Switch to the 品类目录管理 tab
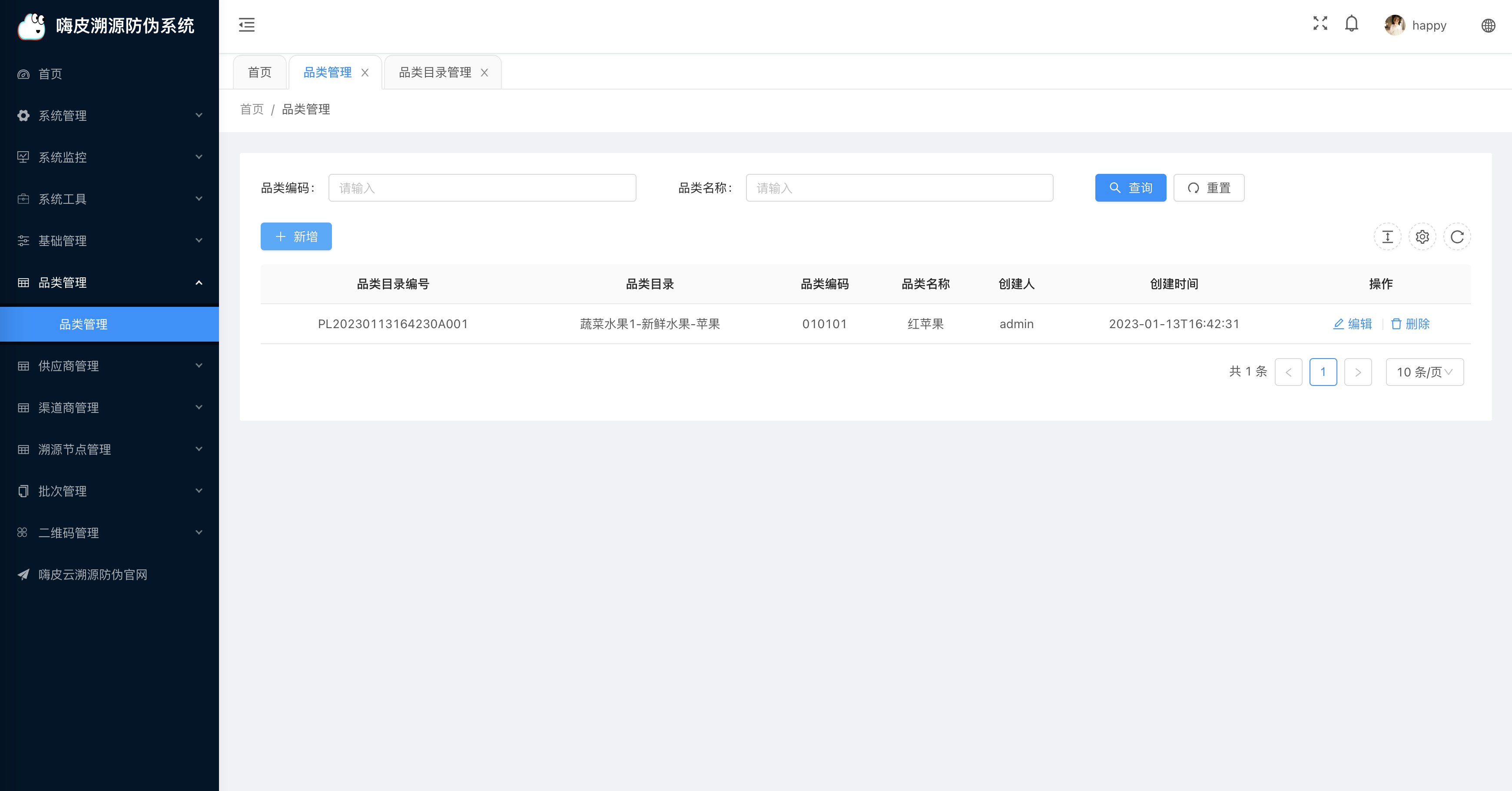This screenshot has height=791, width=1512. click(435, 72)
